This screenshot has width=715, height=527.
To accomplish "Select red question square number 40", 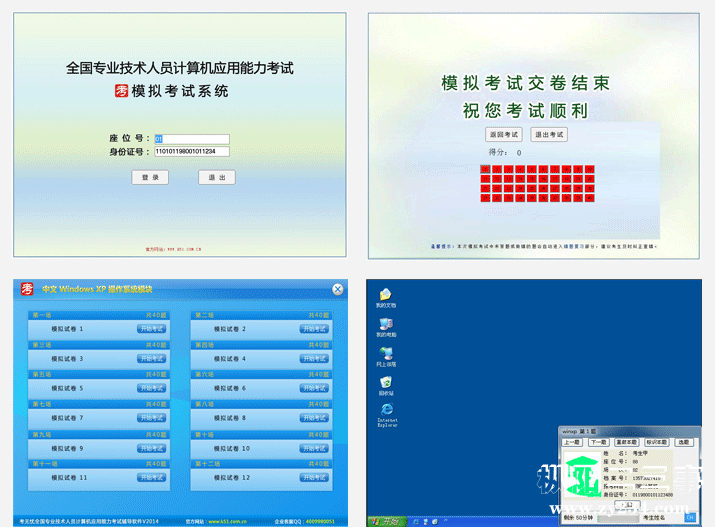I will [590, 198].
